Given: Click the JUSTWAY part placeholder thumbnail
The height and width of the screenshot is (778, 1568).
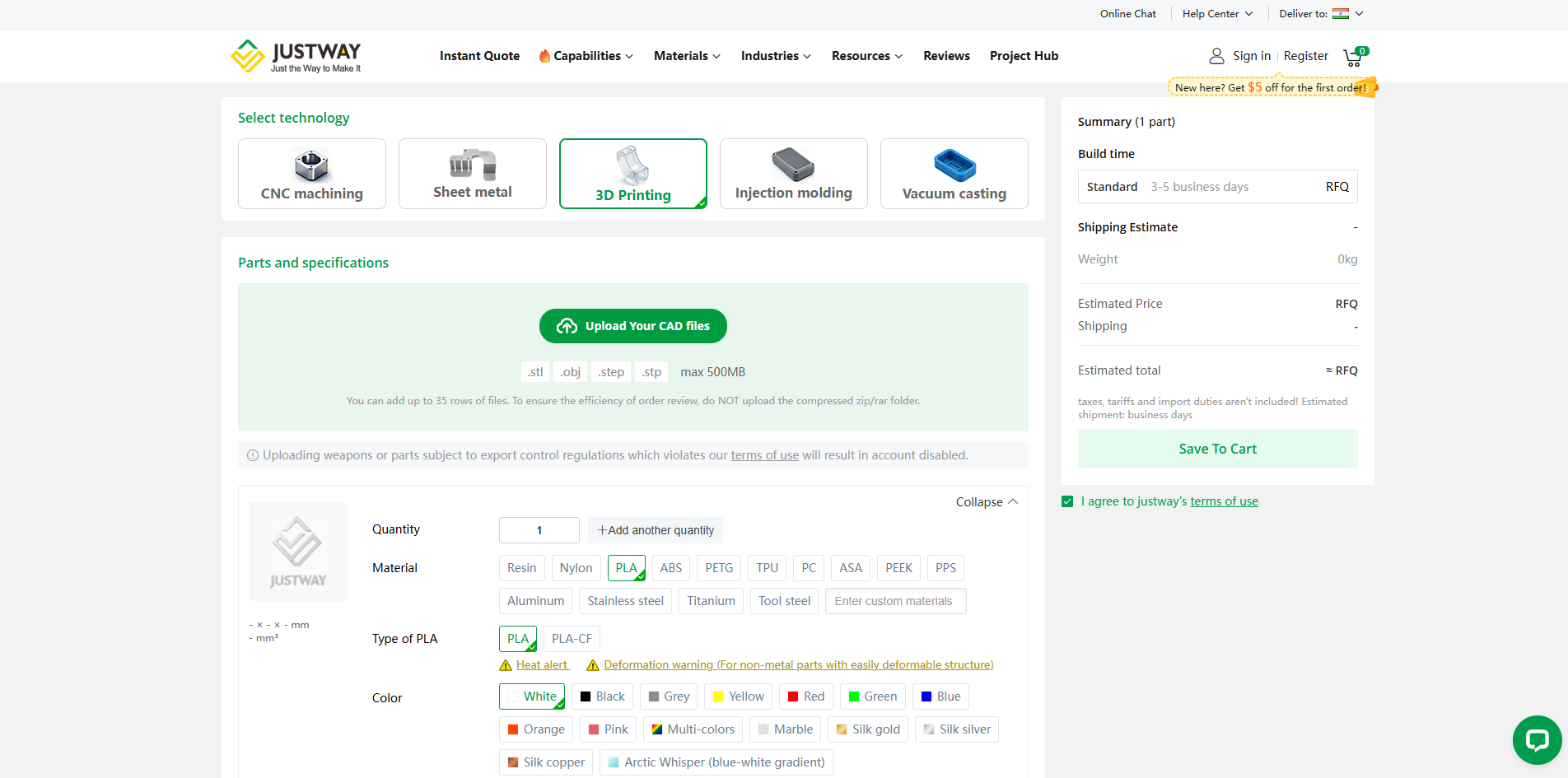Looking at the screenshot, I should click(298, 552).
